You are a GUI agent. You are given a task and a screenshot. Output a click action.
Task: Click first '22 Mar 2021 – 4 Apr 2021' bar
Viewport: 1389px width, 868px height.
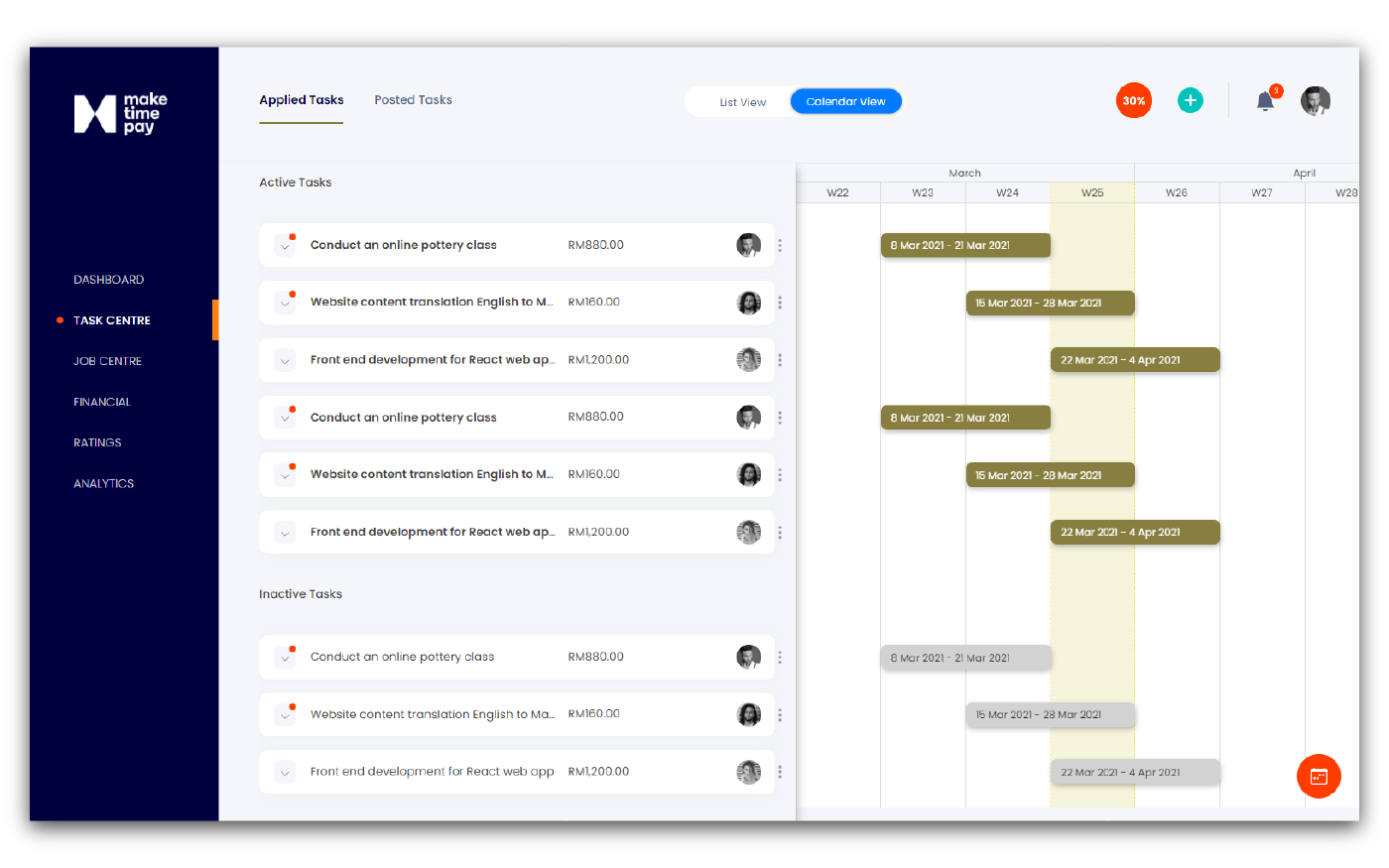(1134, 360)
